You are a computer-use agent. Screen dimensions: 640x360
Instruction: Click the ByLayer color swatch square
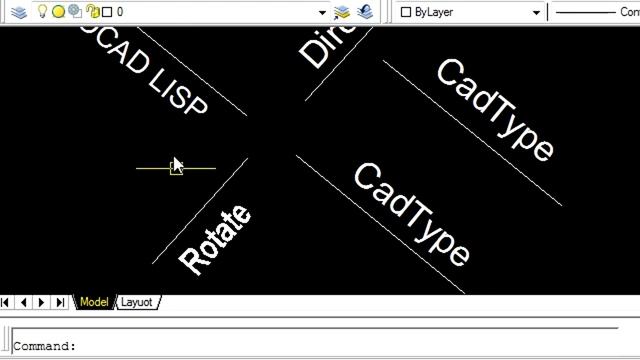click(406, 12)
